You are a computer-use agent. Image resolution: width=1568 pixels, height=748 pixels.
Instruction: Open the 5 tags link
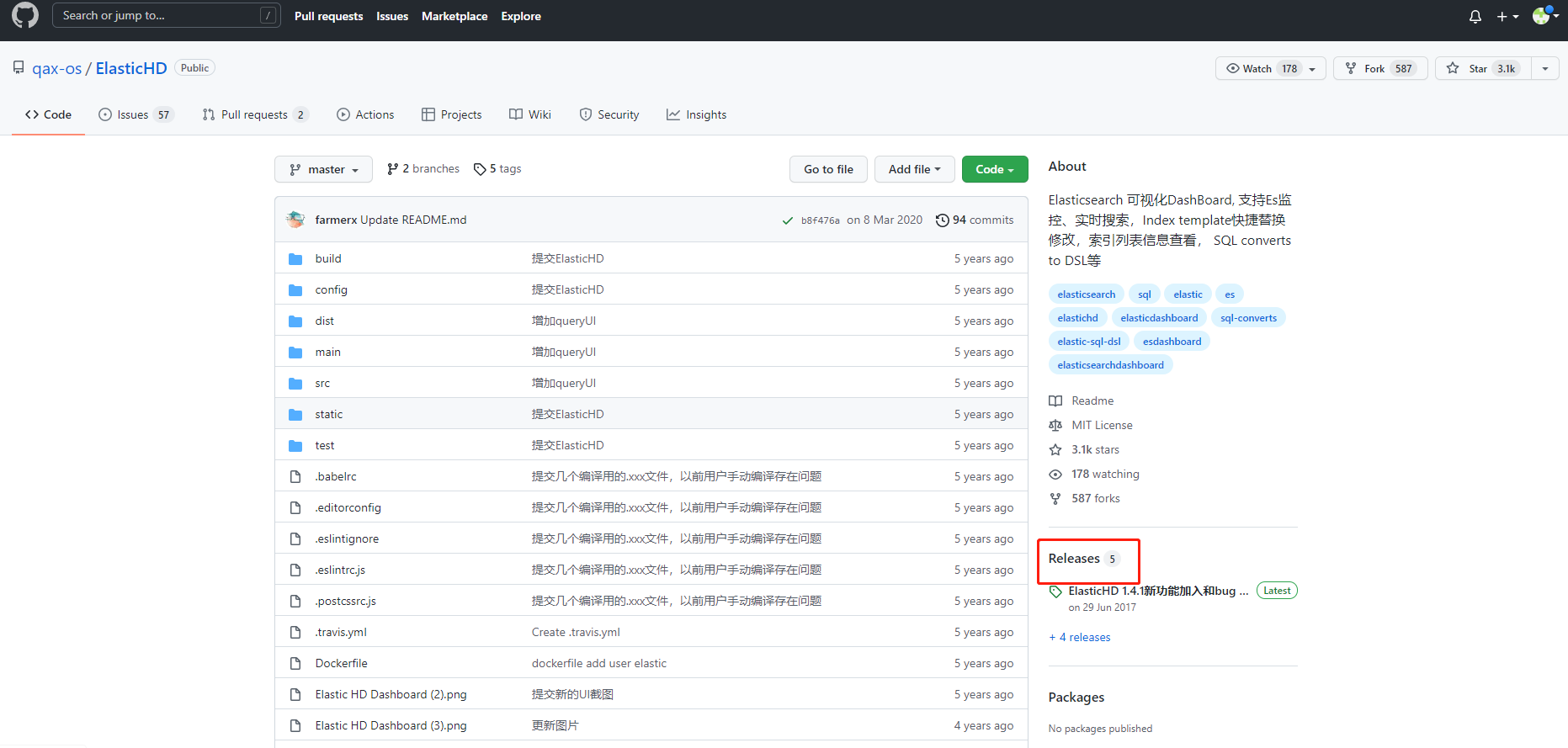[497, 169]
